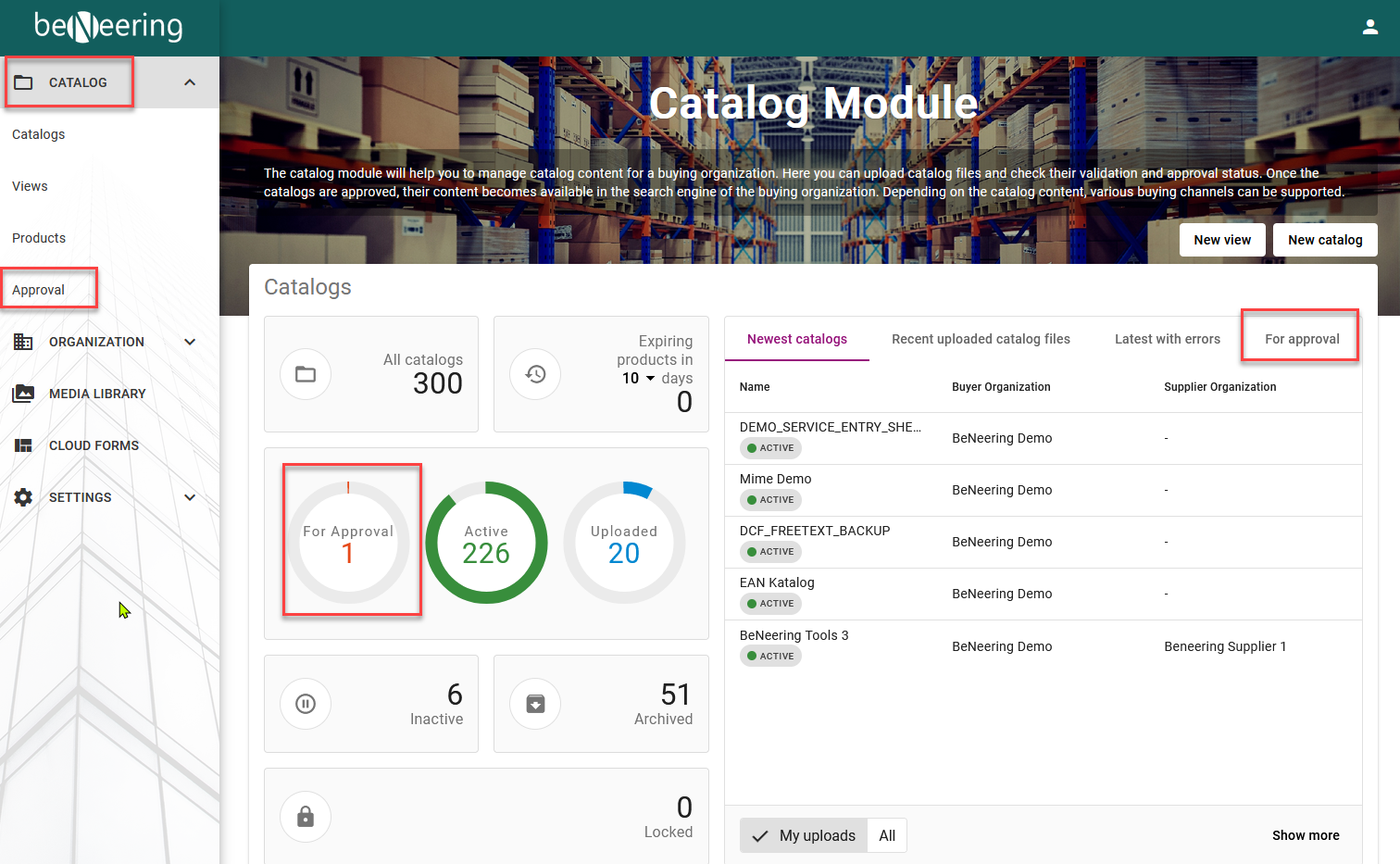Open DEMO_SERVICE_ENTRY_SHE… catalog row
Image resolution: width=1400 pixels, height=864 pixels.
tap(1044, 438)
